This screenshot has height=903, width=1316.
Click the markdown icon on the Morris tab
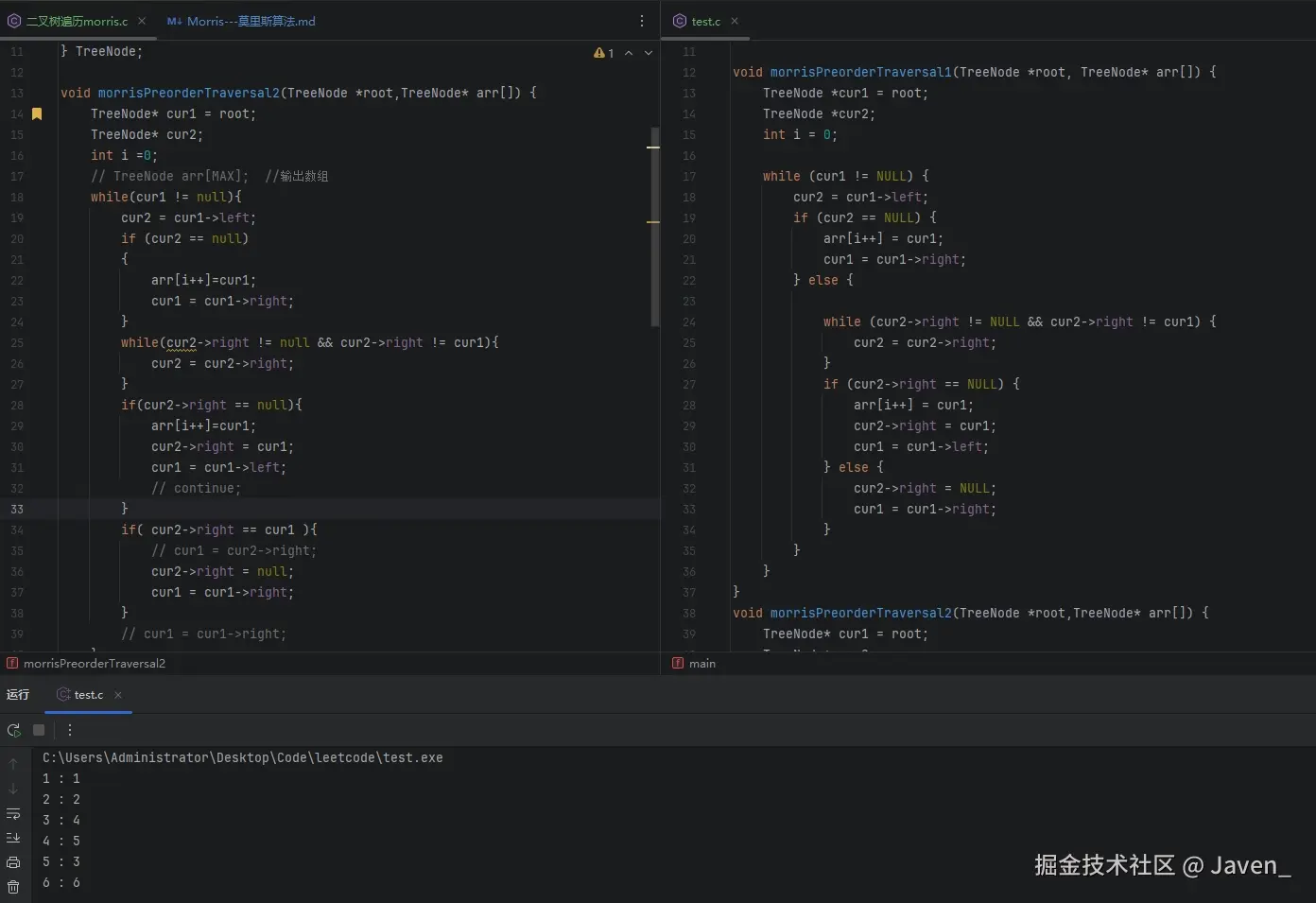[x=174, y=21]
